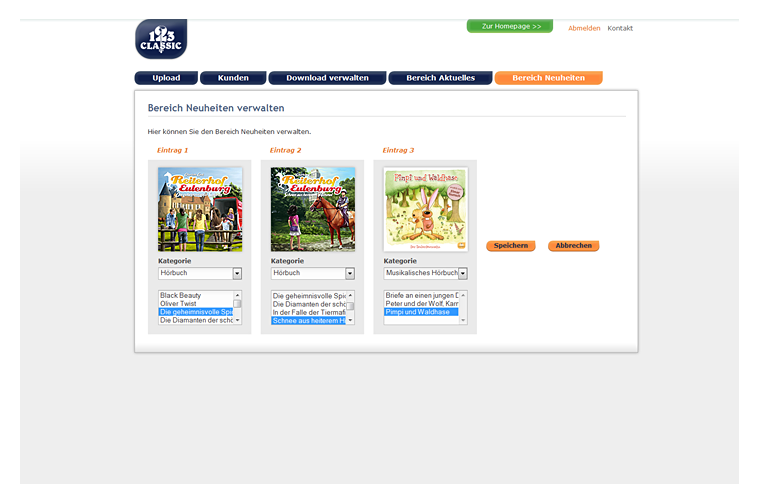Image resolution: width=759 pixels, height=500 pixels.
Task: Open Eintrag 3 Musikalisches Hörbuch dropdown
Action: [x=425, y=273]
